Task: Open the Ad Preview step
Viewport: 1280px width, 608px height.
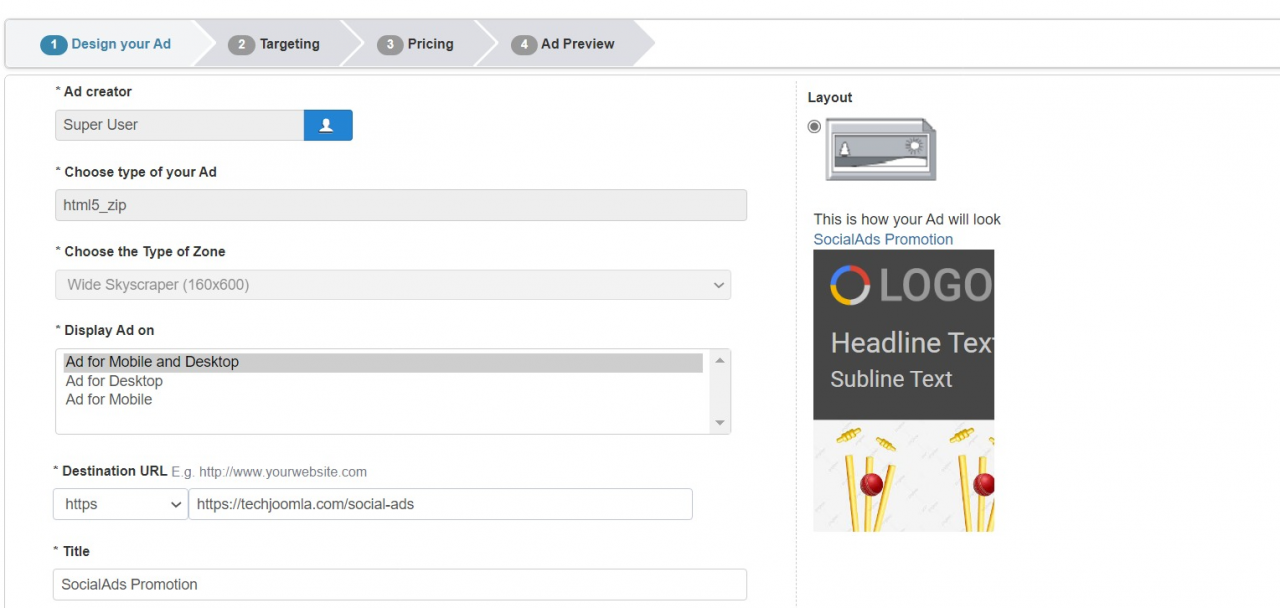Action: coord(563,44)
